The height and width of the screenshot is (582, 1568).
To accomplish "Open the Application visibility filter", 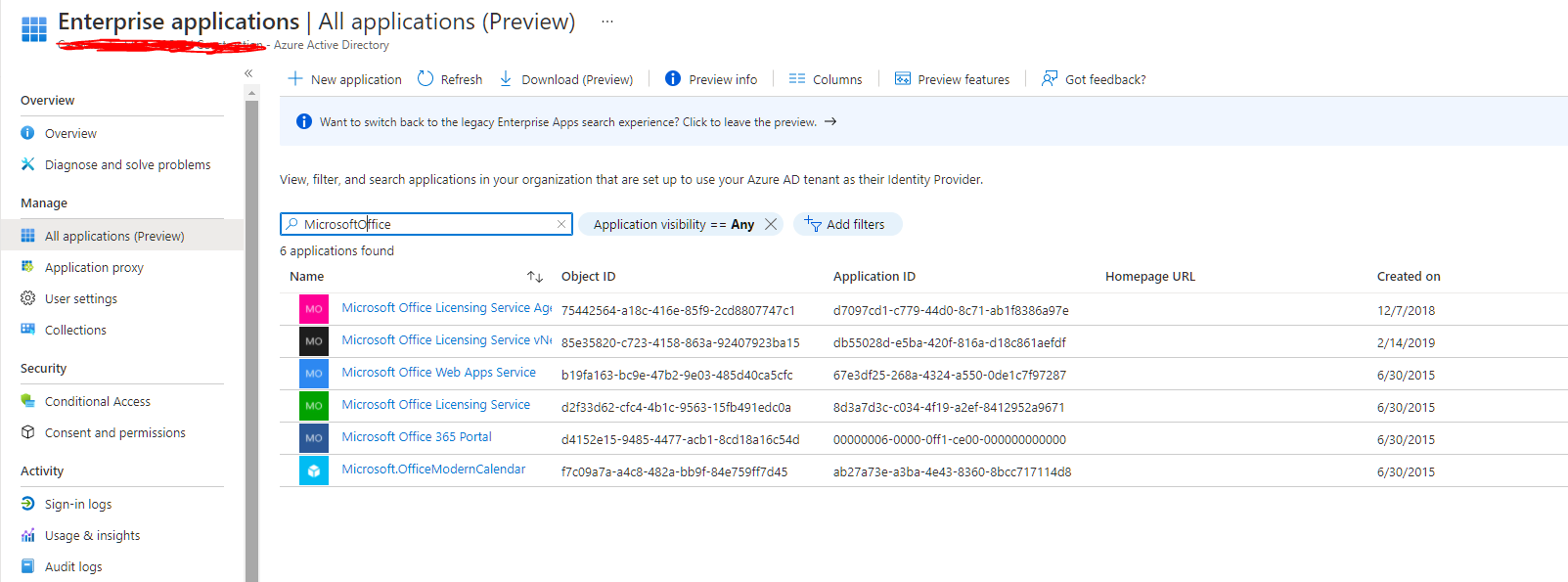I will [x=673, y=224].
